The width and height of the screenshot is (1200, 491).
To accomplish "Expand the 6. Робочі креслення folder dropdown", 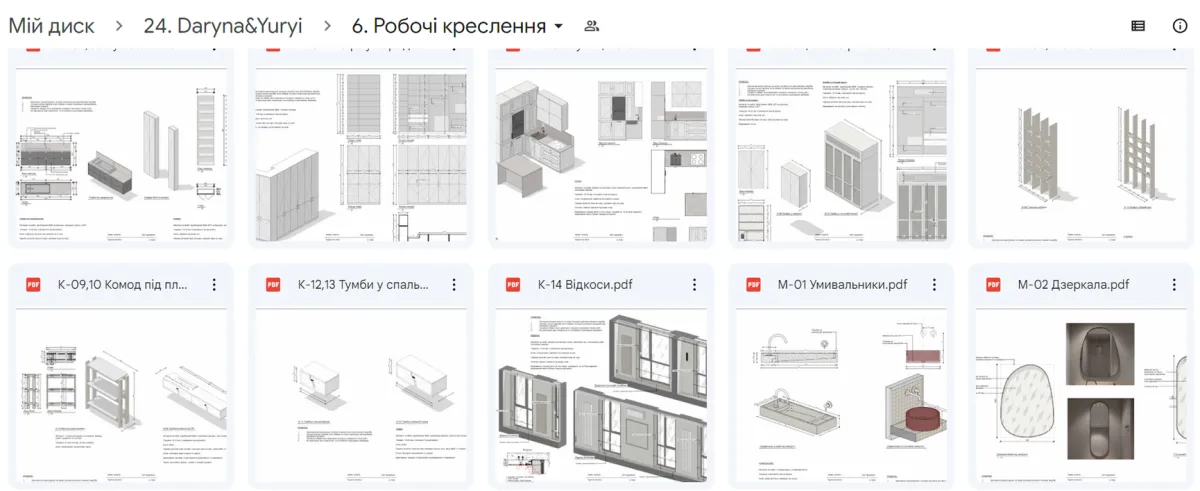I will 558,27.
